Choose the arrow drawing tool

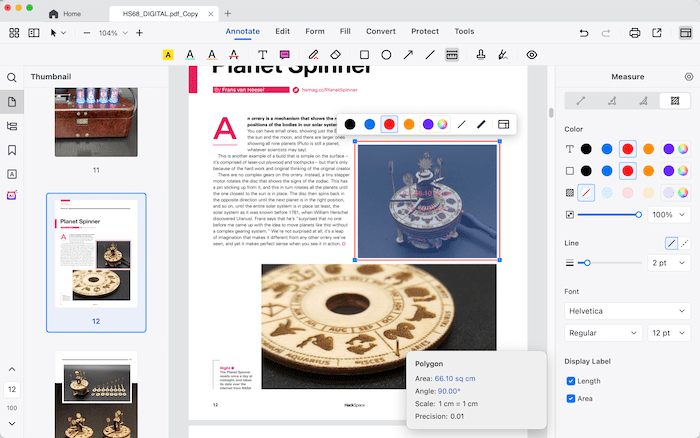[408, 54]
